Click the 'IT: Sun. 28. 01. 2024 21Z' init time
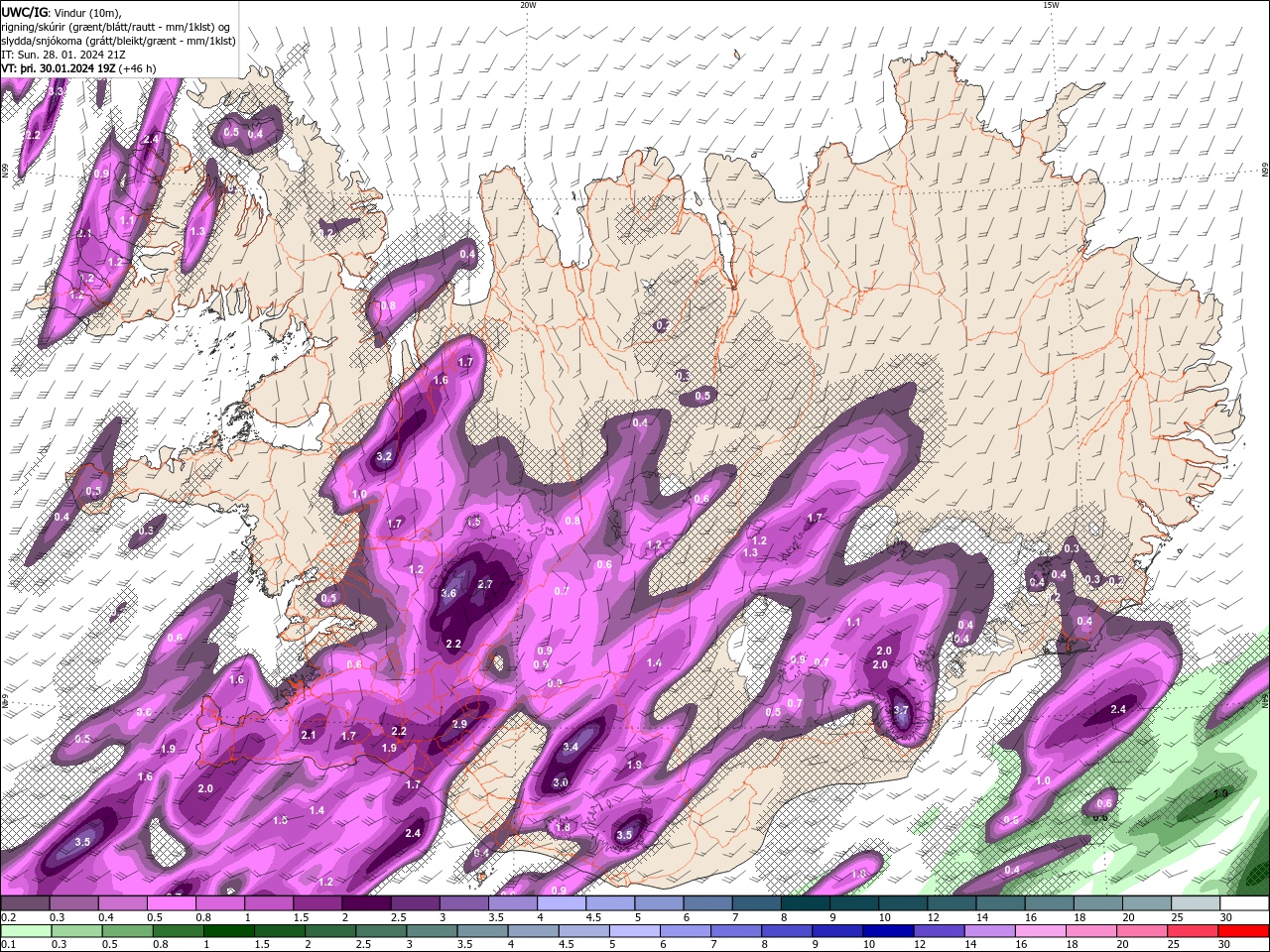The image size is (1270, 952). tap(65, 55)
